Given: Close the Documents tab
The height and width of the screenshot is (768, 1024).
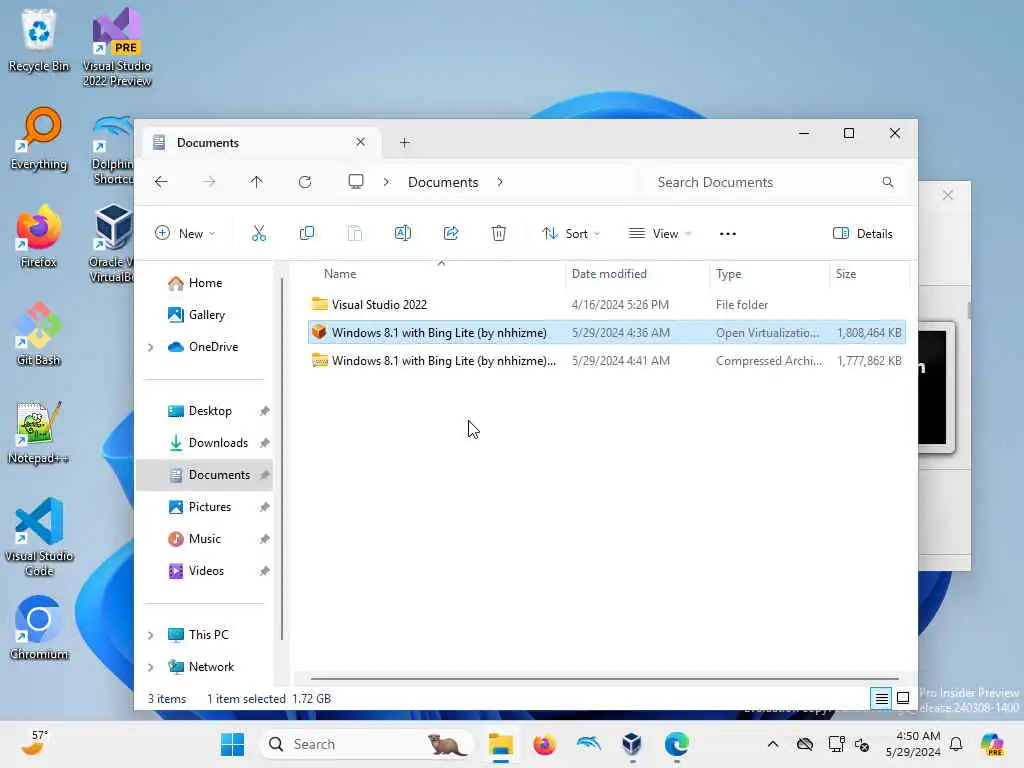Looking at the screenshot, I should point(360,142).
